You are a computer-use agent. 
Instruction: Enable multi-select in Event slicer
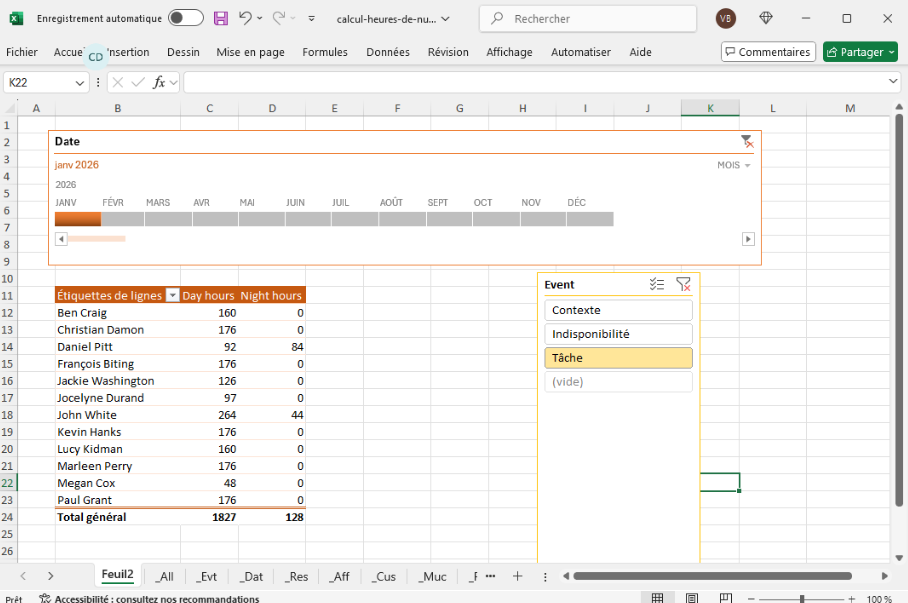[656, 285]
